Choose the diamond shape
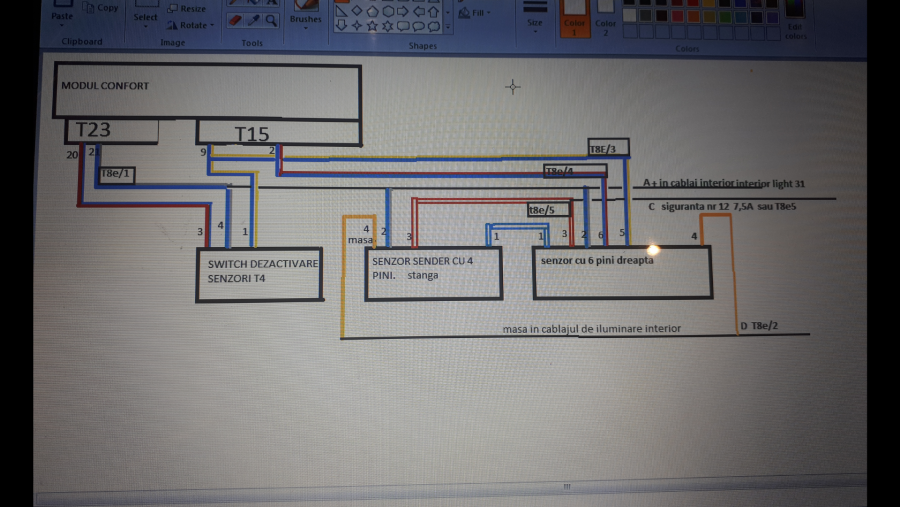Viewport: 900px width, 507px height. [x=357, y=10]
